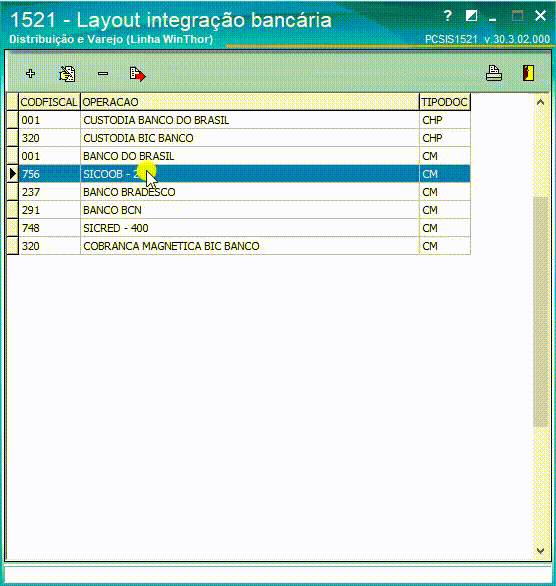Click row selector beside code 748
556x586 pixels.
13,228
